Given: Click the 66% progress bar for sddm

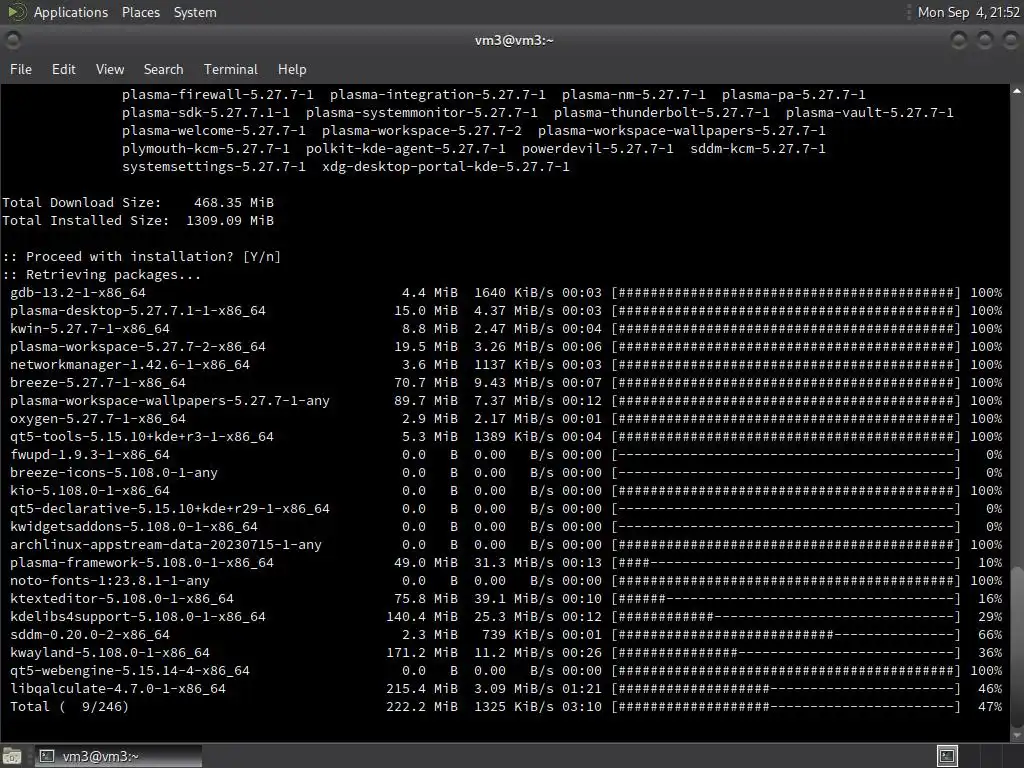Looking at the screenshot, I should 786,634.
